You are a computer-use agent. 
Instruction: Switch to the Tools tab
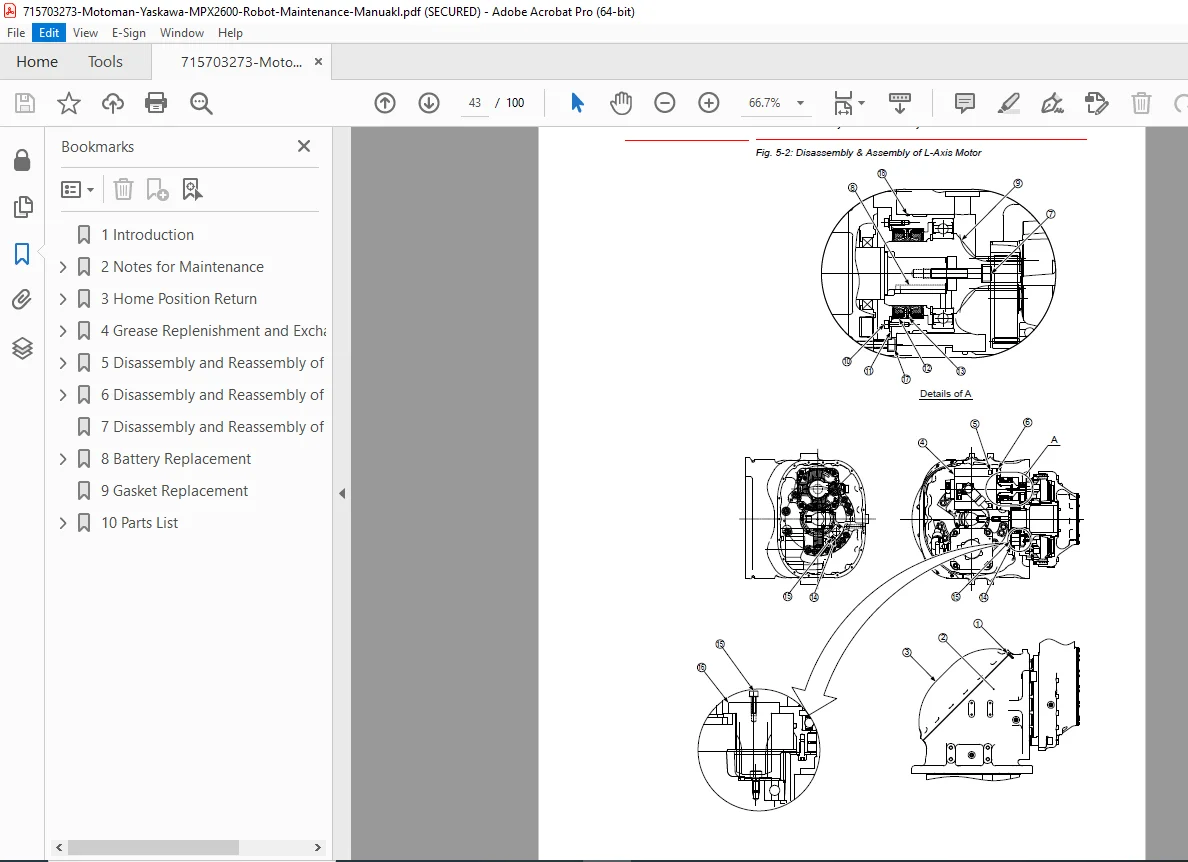pyautogui.click(x=105, y=61)
